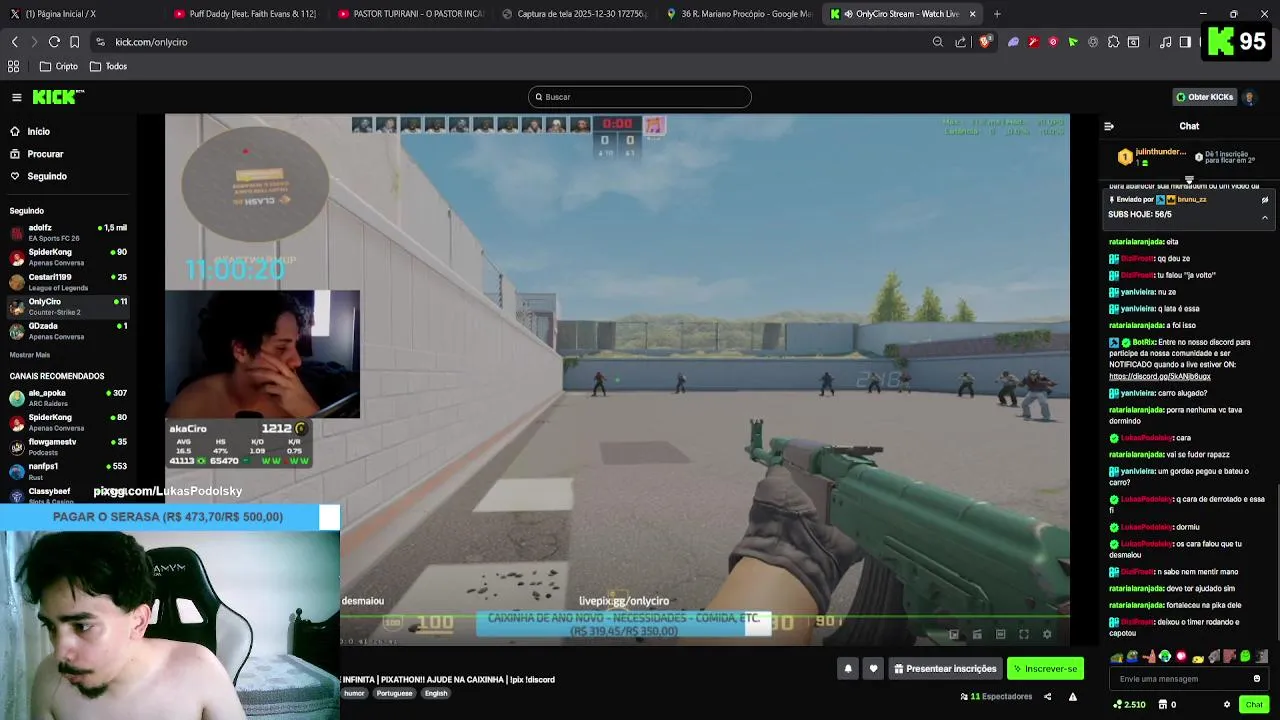Open nanfps1 recommended channel
This screenshot has width=1280, height=720.
coord(68,471)
